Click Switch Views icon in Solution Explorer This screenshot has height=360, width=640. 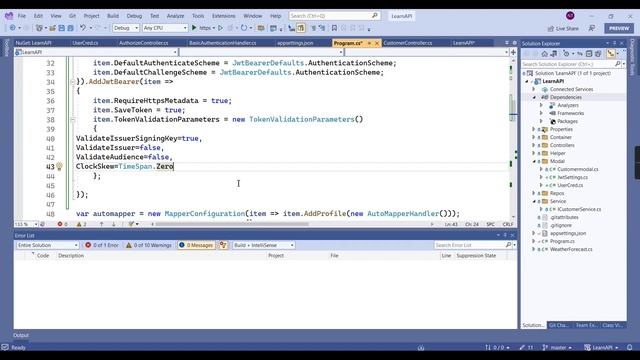(553, 54)
